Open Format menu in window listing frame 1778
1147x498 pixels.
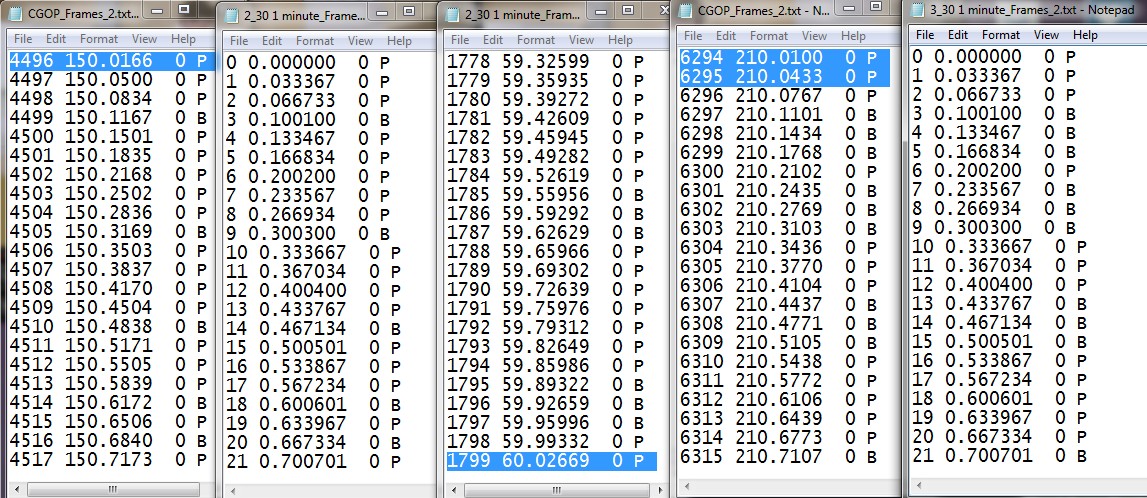point(535,40)
